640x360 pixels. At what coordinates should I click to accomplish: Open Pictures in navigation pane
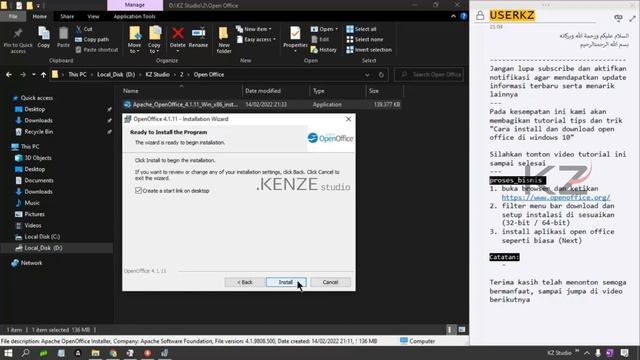coord(34,214)
